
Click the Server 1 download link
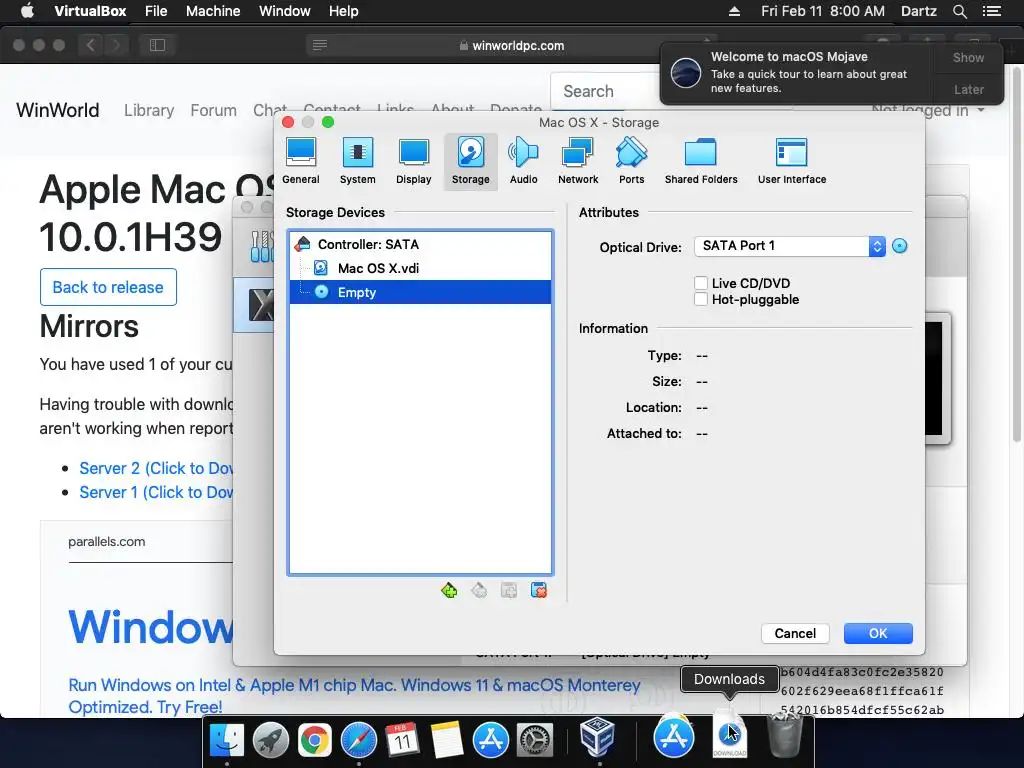pyautogui.click(x=155, y=492)
